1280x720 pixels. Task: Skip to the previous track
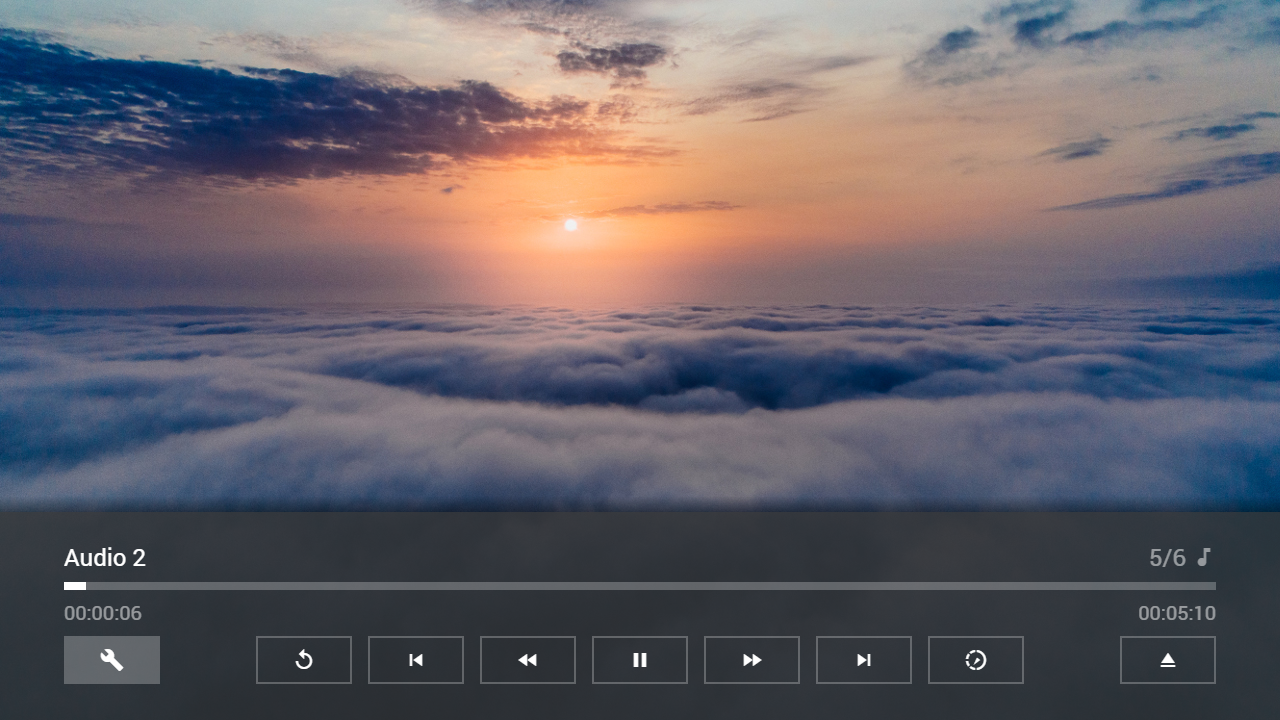[x=416, y=660]
